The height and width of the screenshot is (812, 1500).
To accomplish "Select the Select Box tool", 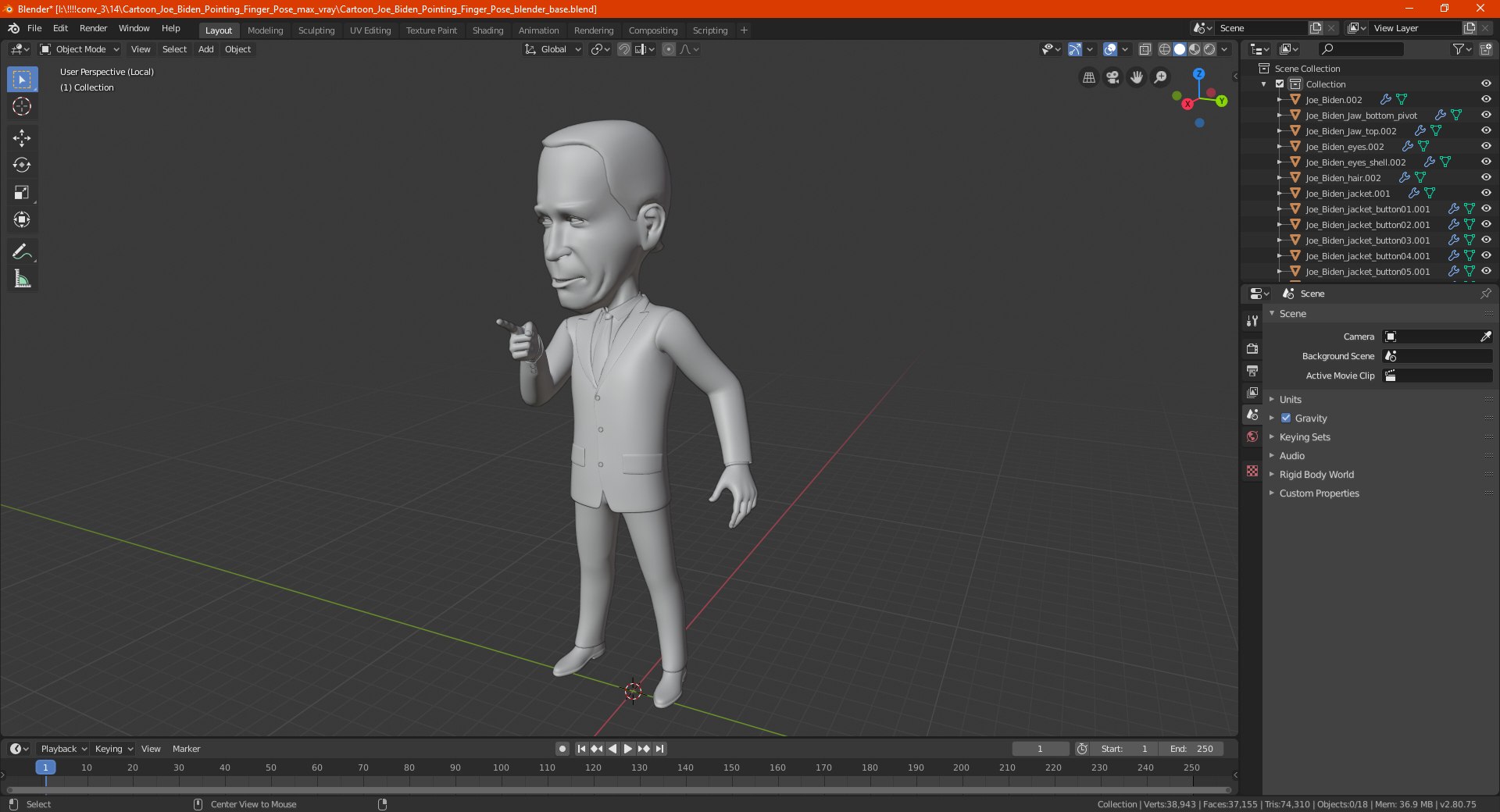I will pos(22,80).
